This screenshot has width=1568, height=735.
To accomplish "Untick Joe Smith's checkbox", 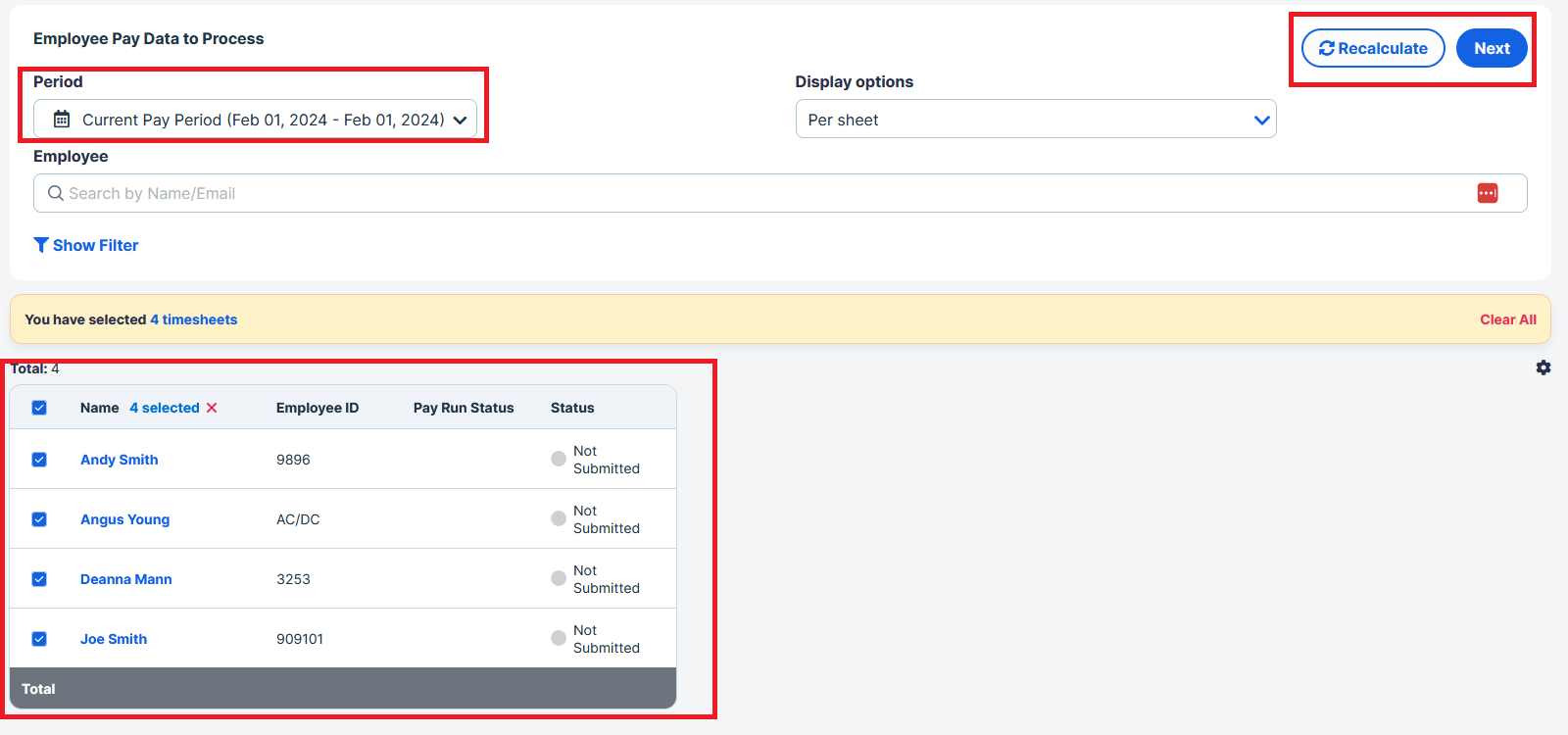I will (x=39, y=639).
